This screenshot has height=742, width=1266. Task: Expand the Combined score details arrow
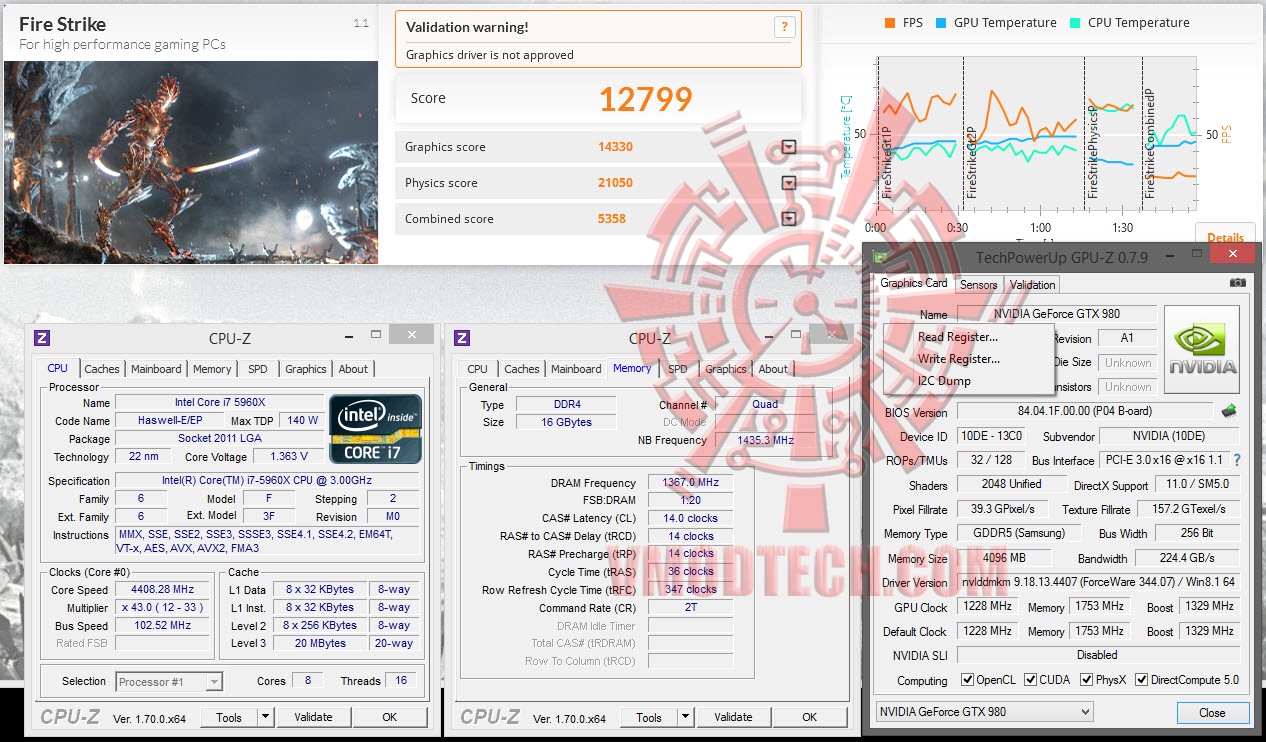coord(788,219)
